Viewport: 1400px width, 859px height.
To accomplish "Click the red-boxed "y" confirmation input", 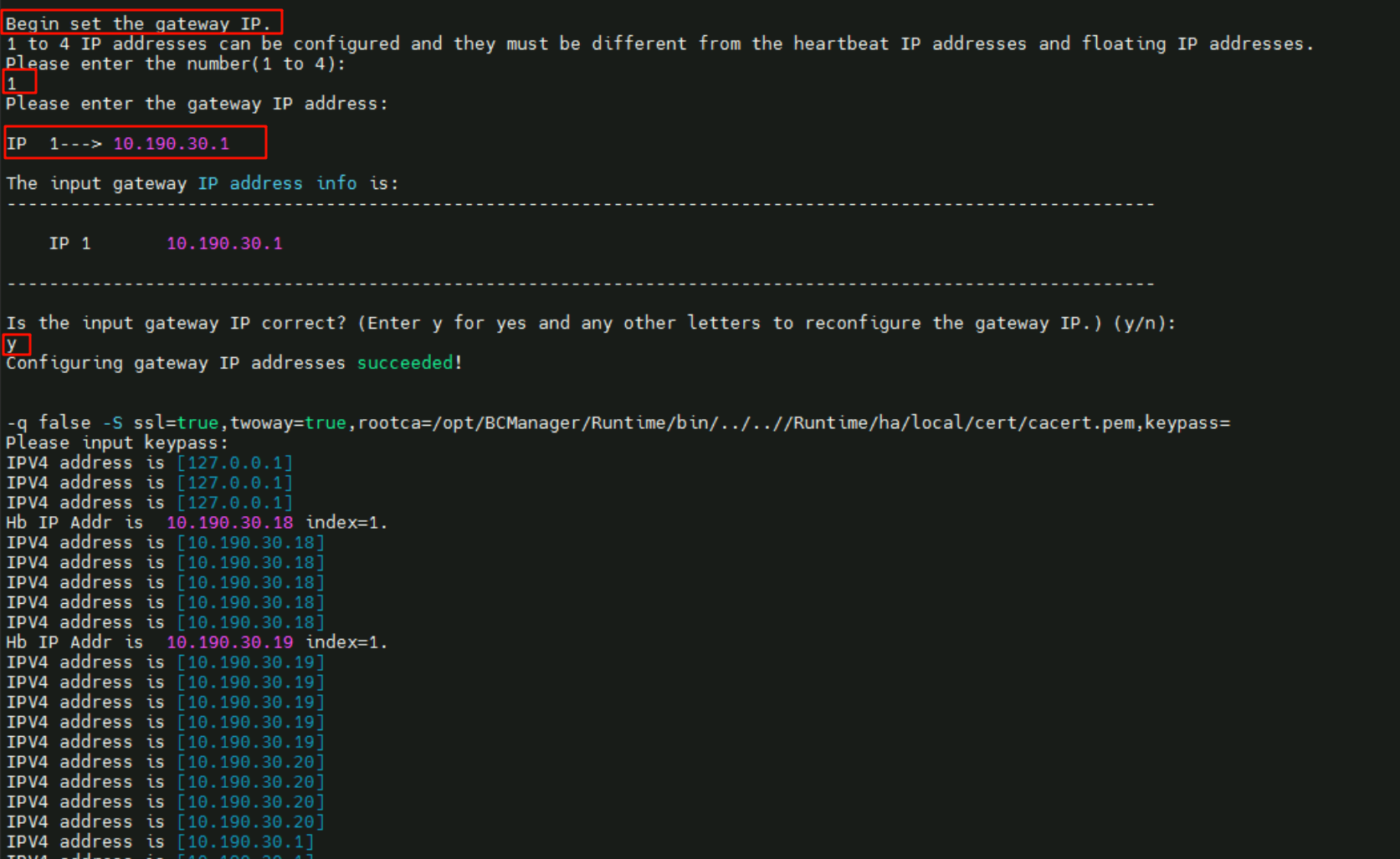I will click(12, 343).
